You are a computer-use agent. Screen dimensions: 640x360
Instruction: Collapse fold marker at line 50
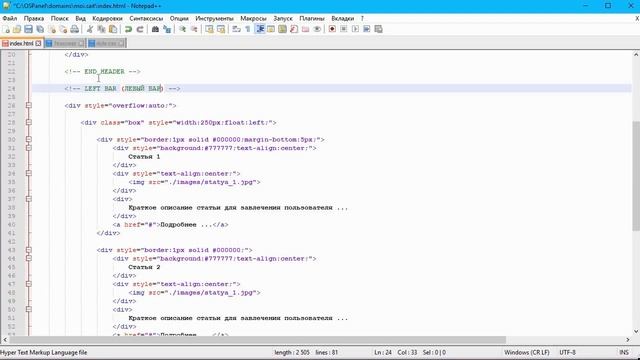point(29,310)
